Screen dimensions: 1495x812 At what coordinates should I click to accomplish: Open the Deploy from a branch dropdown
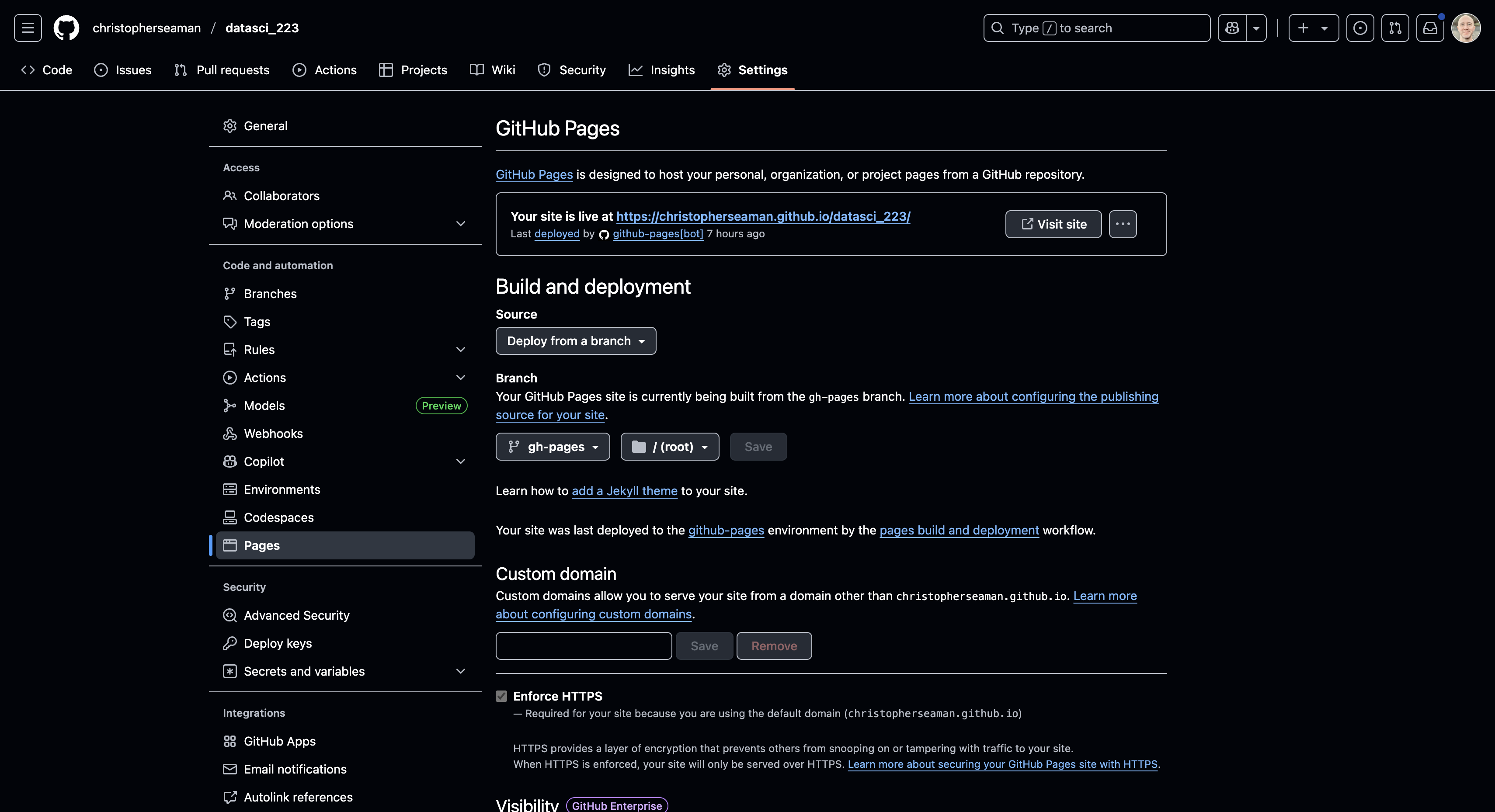[576, 341]
